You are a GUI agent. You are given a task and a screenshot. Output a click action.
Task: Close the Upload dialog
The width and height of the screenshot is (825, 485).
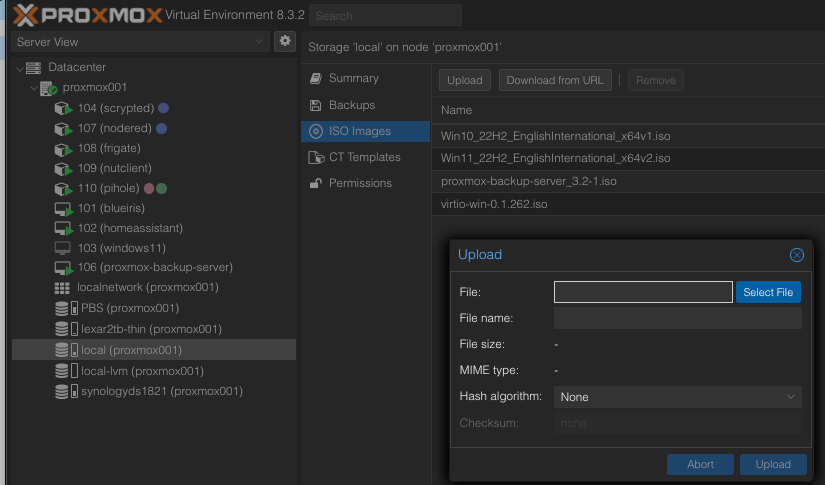coord(797,255)
